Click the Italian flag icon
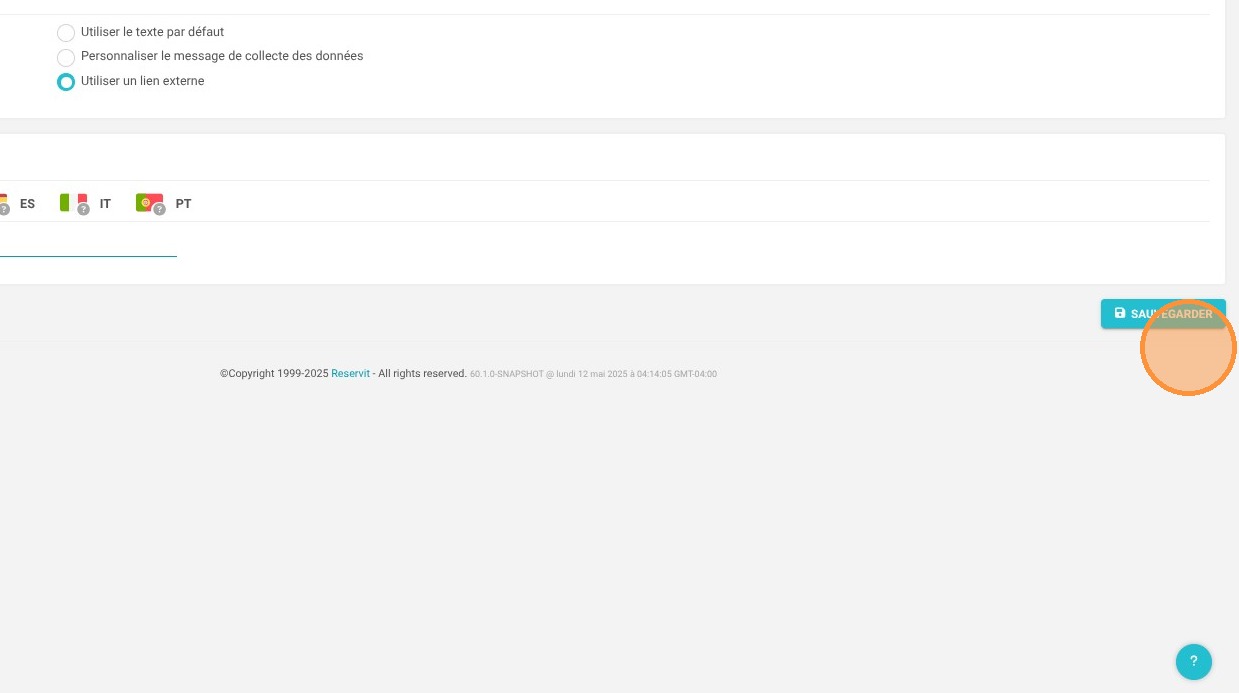The height and width of the screenshot is (693, 1239). 73,203
